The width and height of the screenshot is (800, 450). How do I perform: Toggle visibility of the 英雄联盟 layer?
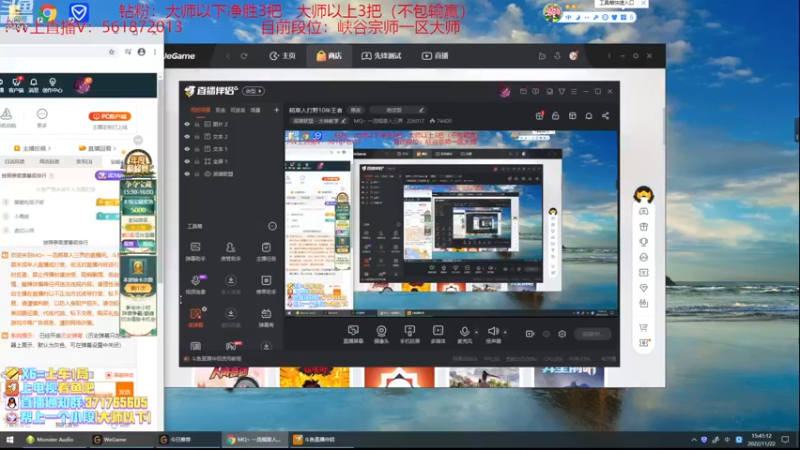[x=187, y=174]
